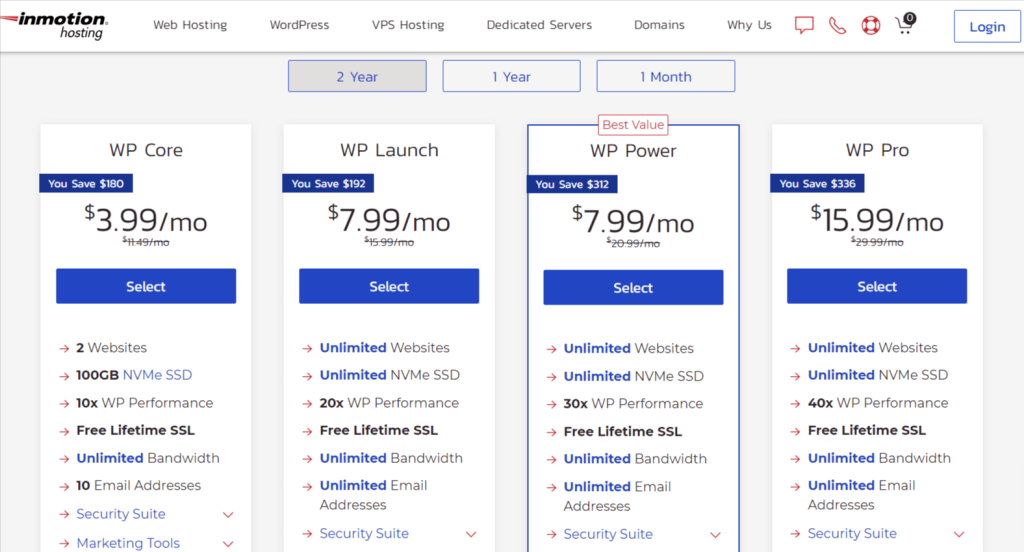Click Unlimited Bandwidth in WP Pro
The height and width of the screenshot is (552, 1024).
[879, 458]
